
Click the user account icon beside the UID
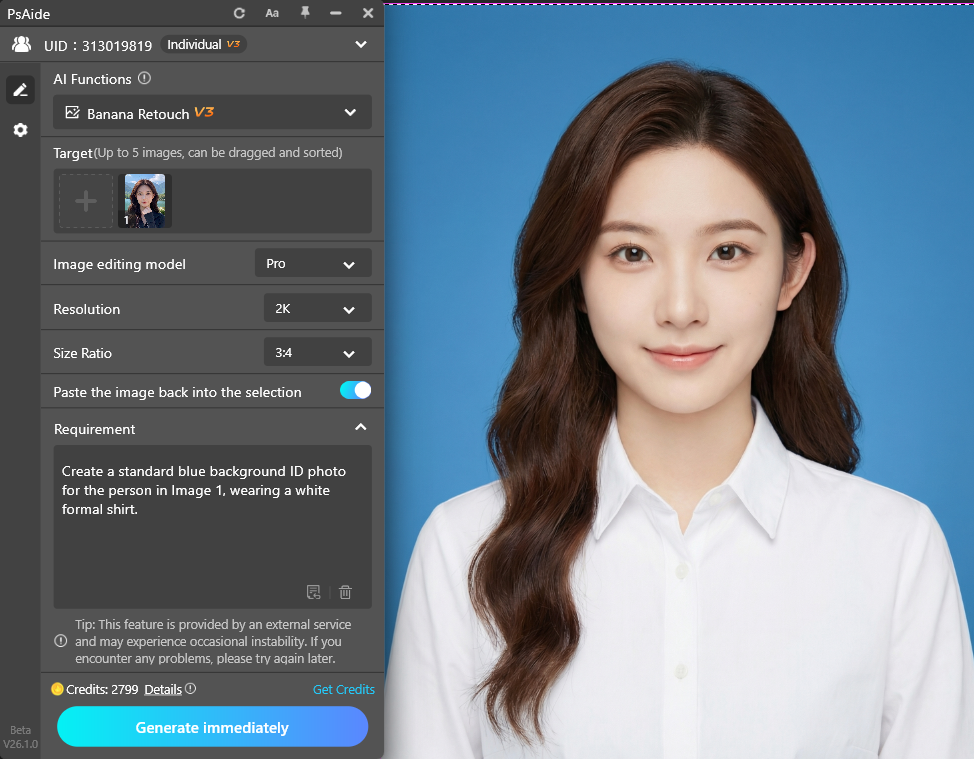click(x=21, y=44)
